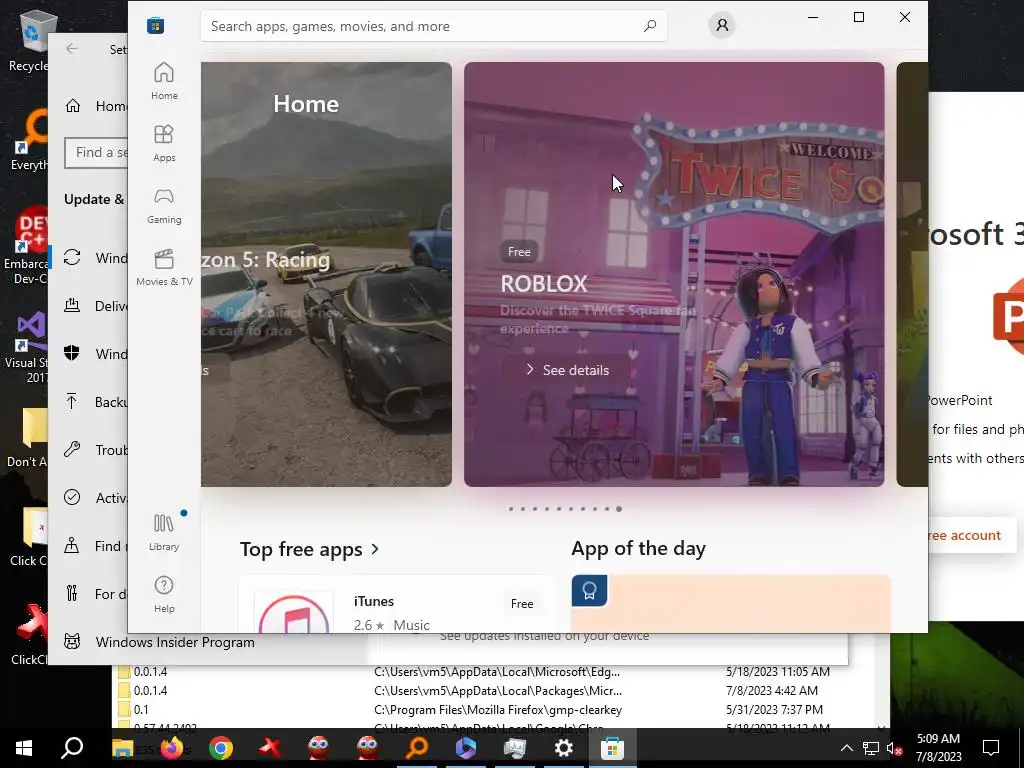Click the Find a setting search box
1024x768 pixels.
97,152
